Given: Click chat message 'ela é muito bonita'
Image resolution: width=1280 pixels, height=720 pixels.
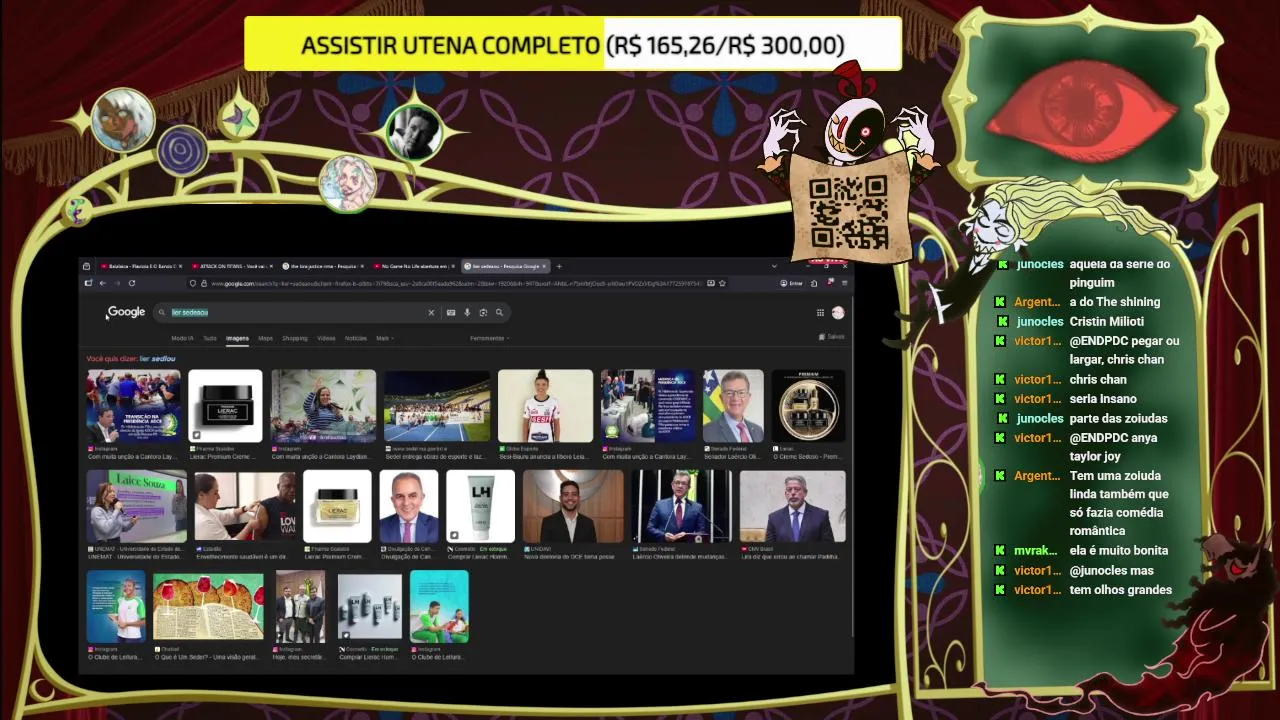Looking at the screenshot, I should coord(1119,550).
